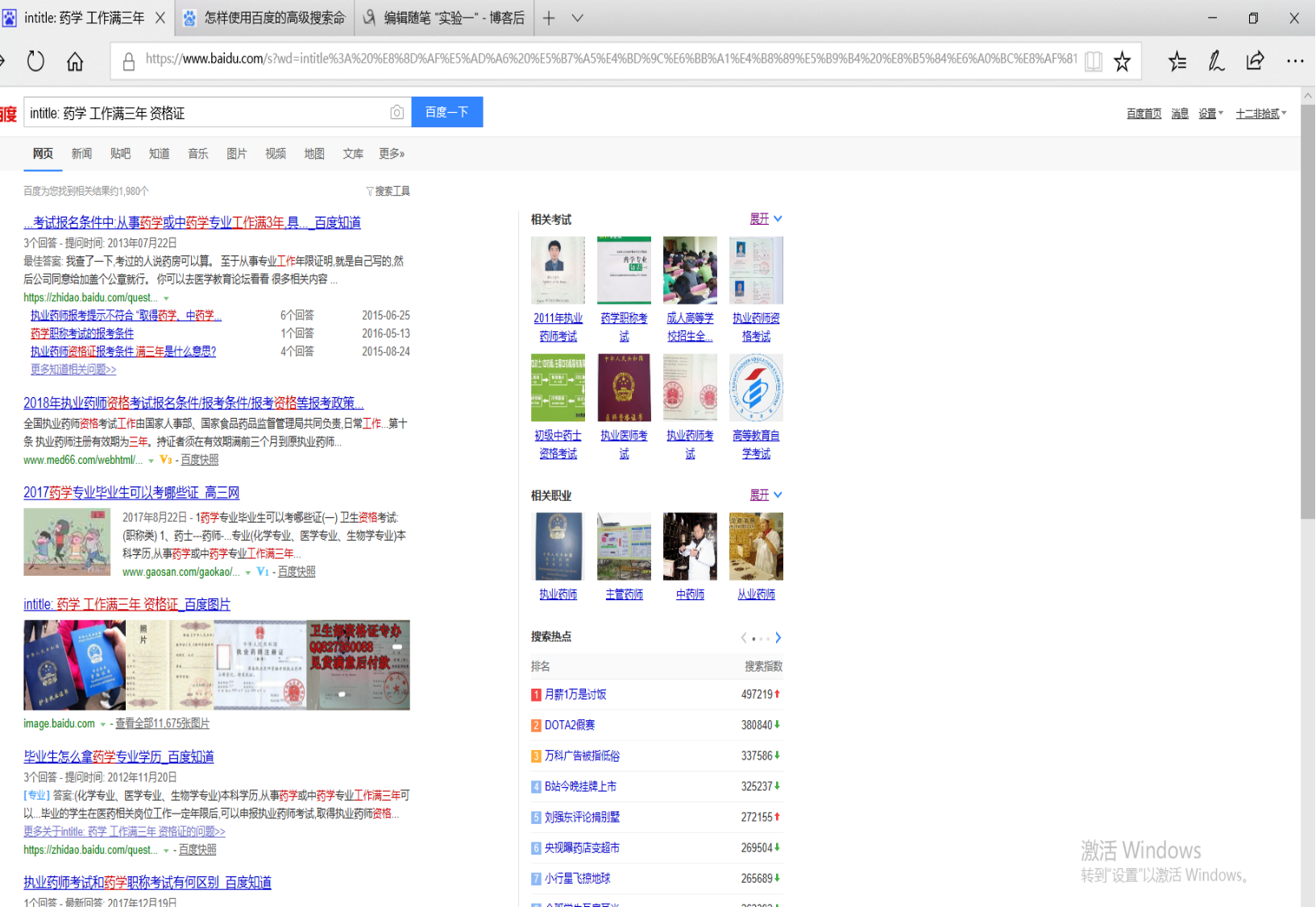Open reading view book icon
The height and width of the screenshot is (907, 1316).
click(1093, 61)
